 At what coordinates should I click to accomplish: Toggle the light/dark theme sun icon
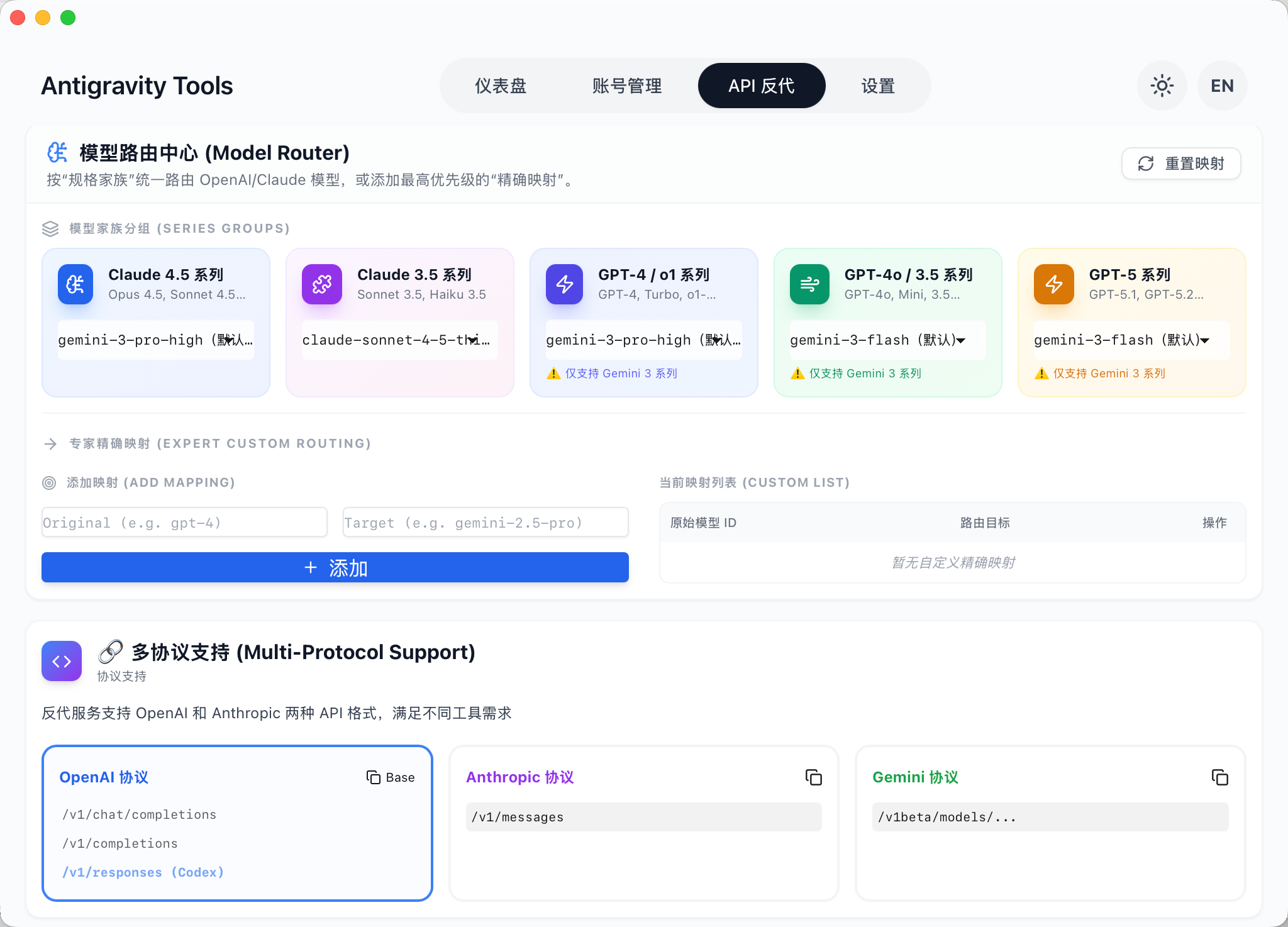pyautogui.click(x=1162, y=86)
